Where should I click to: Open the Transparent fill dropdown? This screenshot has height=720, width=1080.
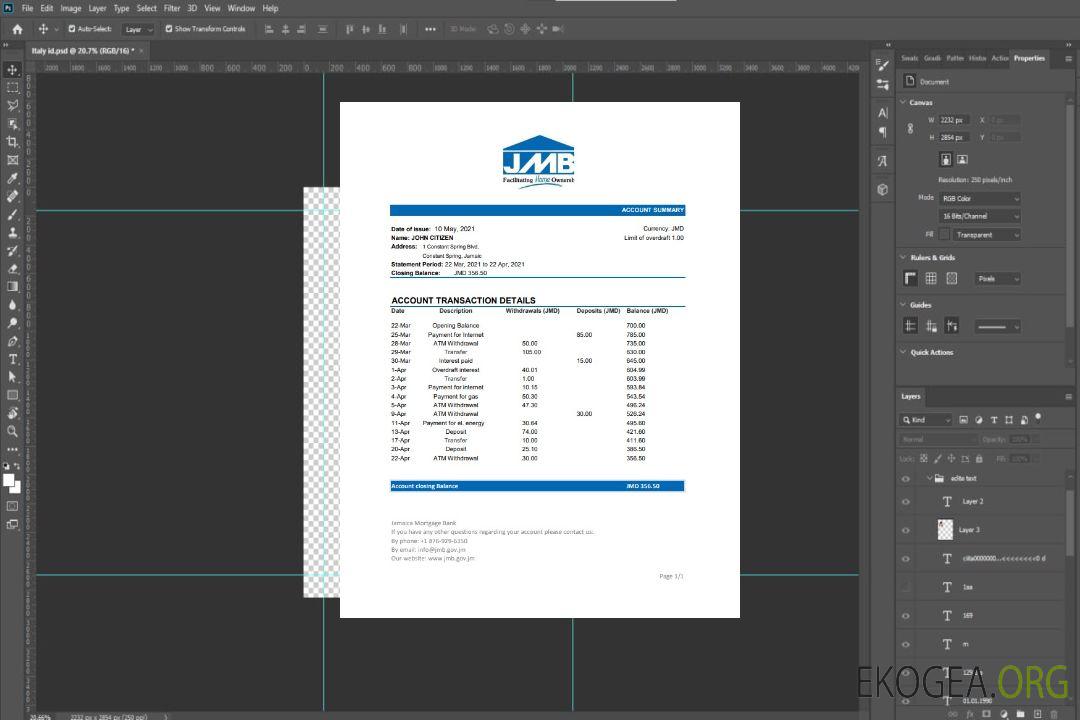[x=986, y=235]
